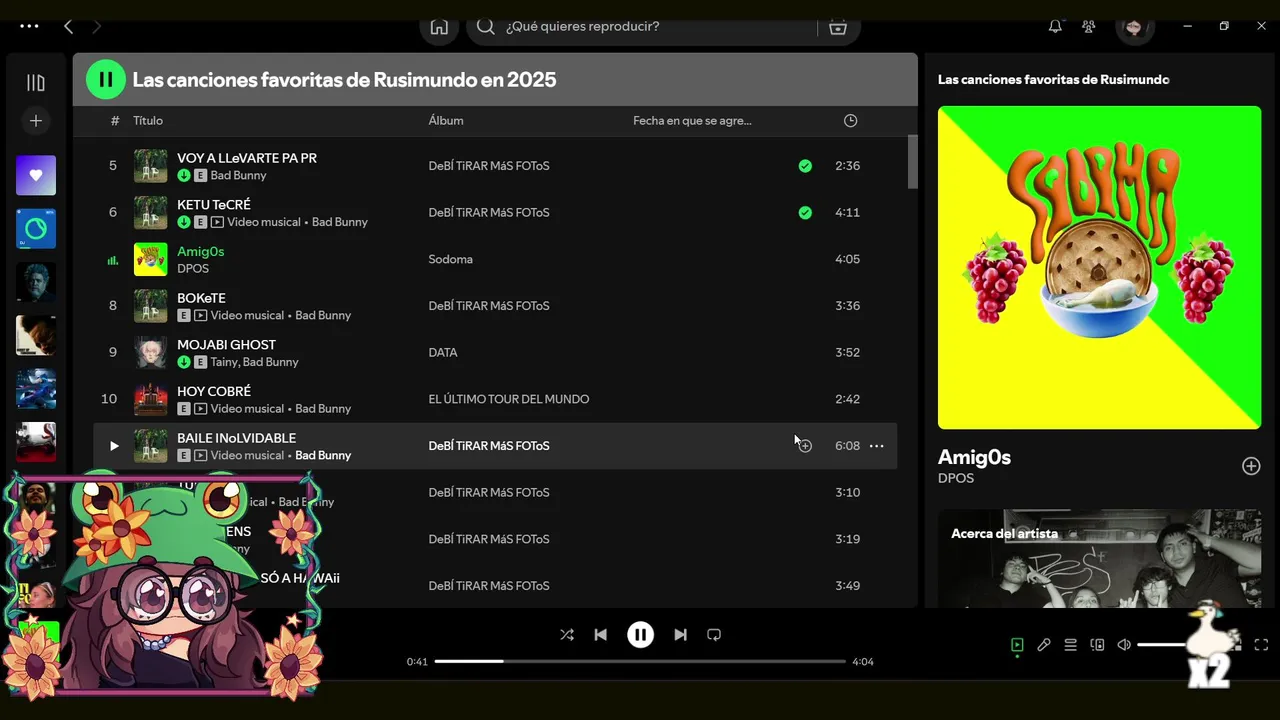
Task: Enter full screen player mode
Action: [x=1261, y=645]
